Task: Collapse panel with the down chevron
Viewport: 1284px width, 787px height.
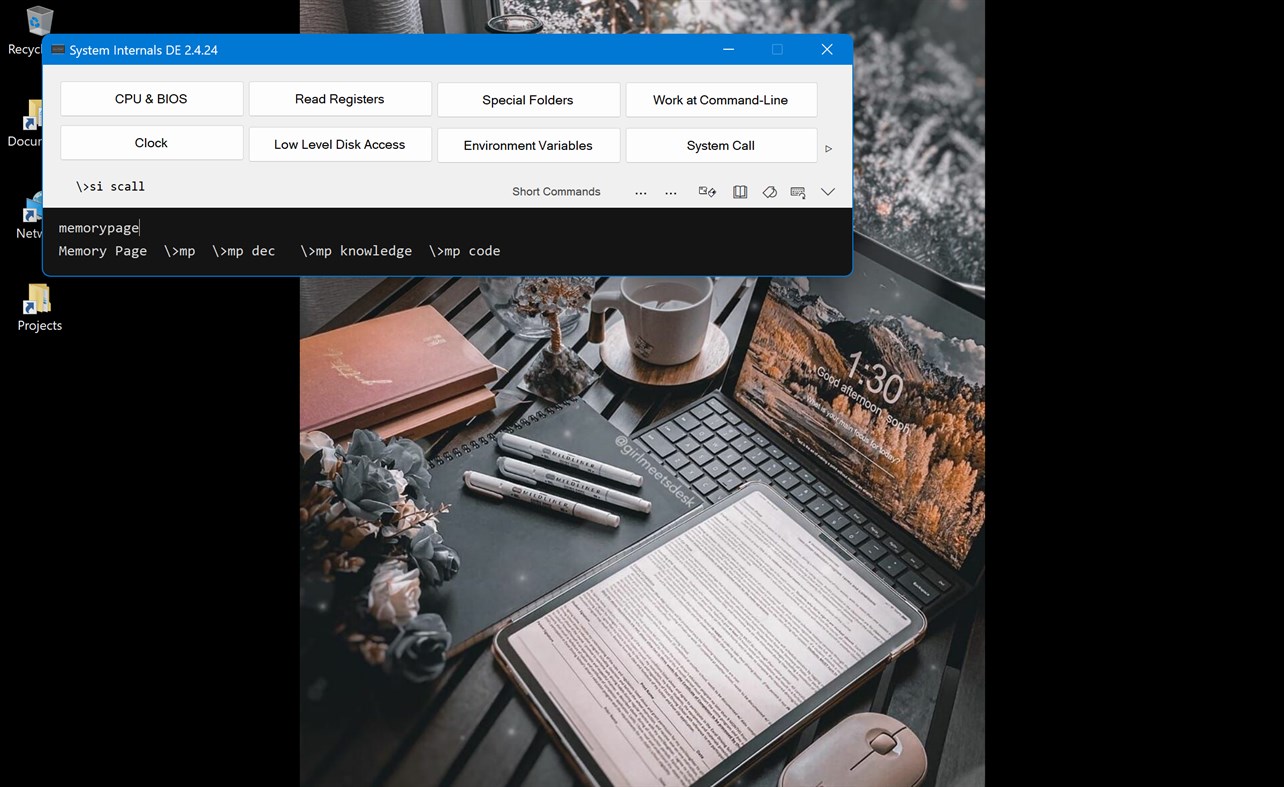Action: click(x=828, y=192)
